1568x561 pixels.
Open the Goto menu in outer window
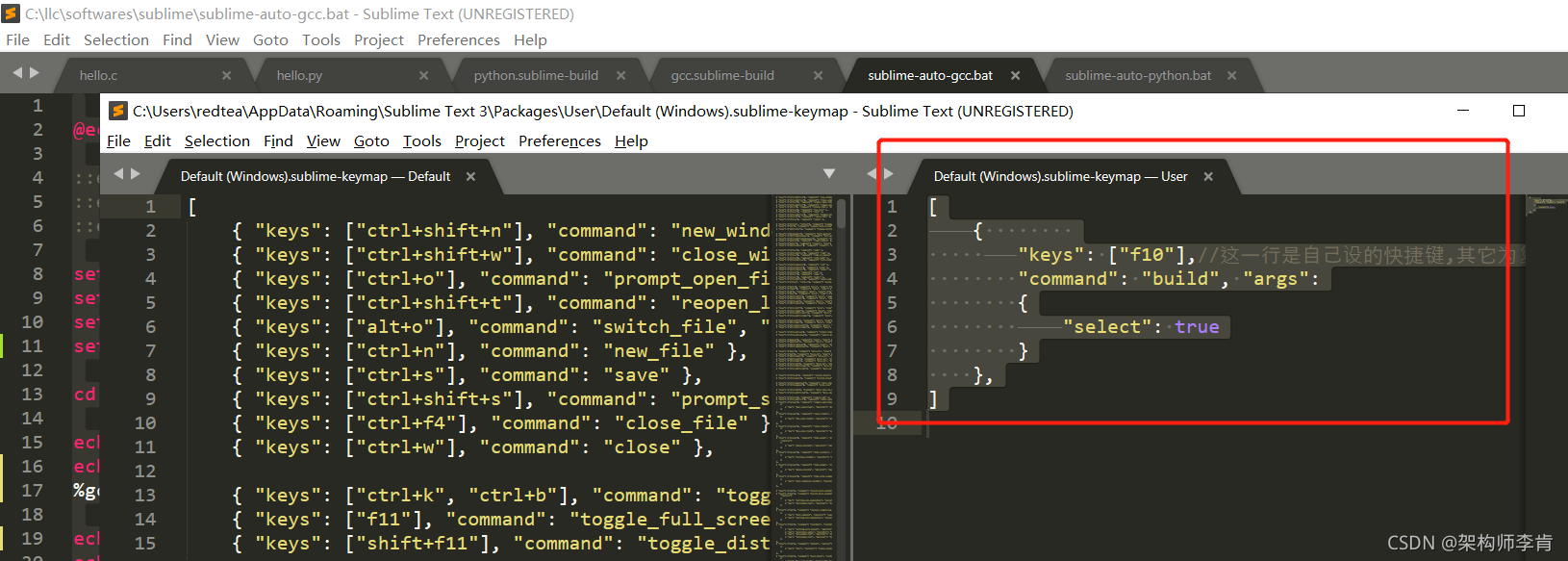coord(270,39)
